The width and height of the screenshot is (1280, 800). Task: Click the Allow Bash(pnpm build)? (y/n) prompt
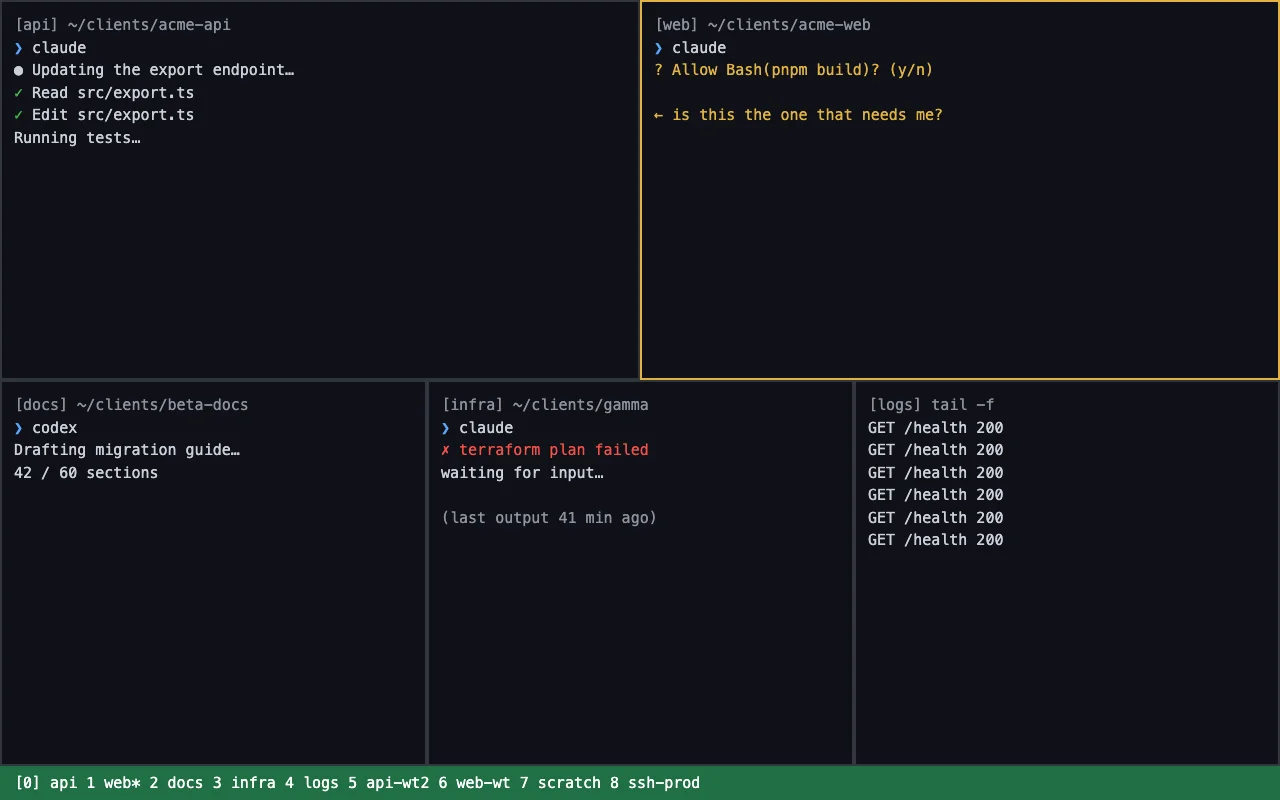pos(793,70)
